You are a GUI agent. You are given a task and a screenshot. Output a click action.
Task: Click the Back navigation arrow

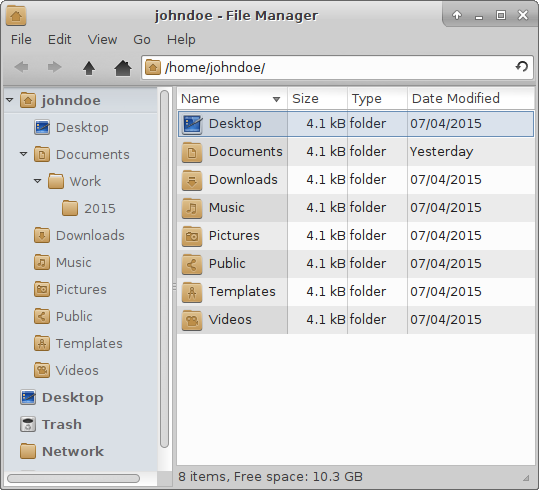(21, 67)
